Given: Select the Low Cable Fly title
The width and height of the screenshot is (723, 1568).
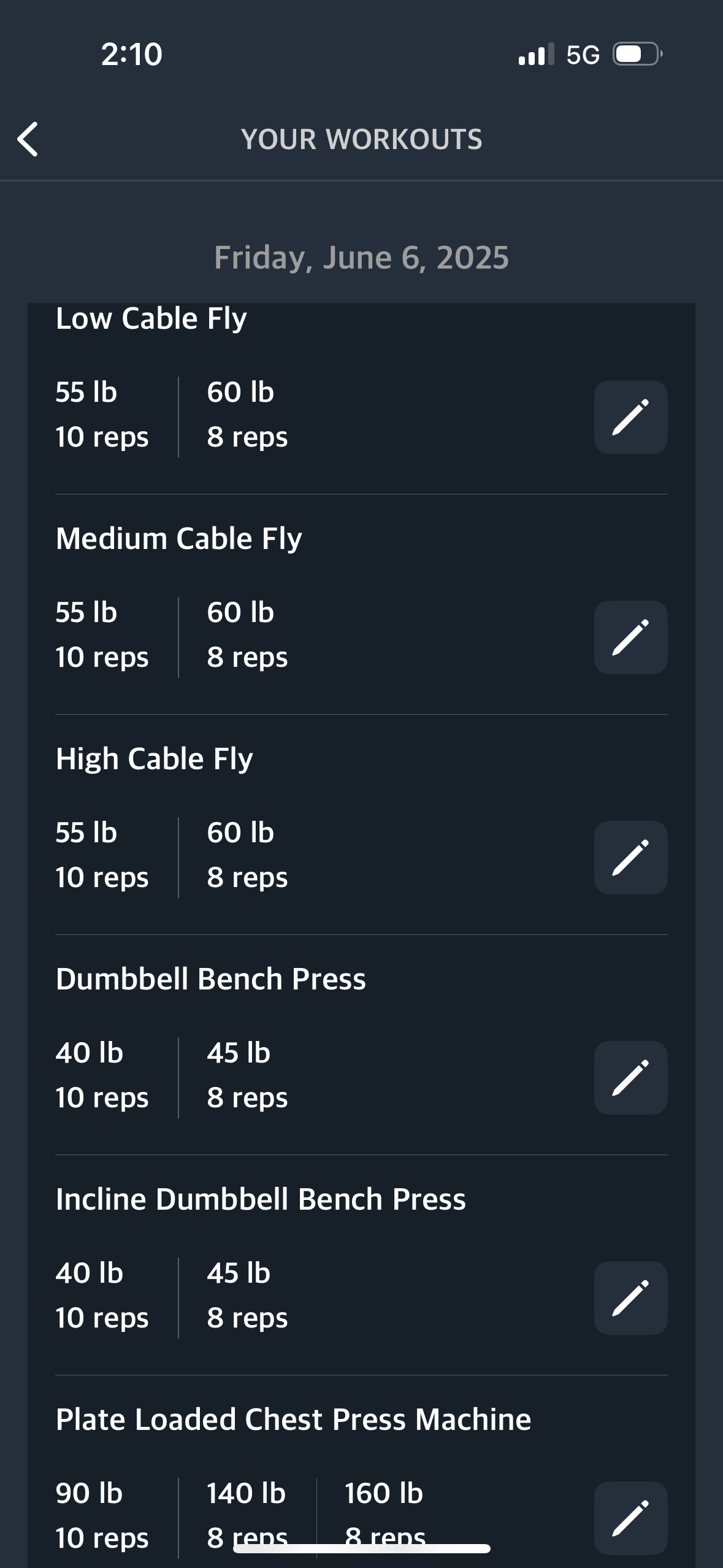Looking at the screenshot, I should click(x=151, y=319).
